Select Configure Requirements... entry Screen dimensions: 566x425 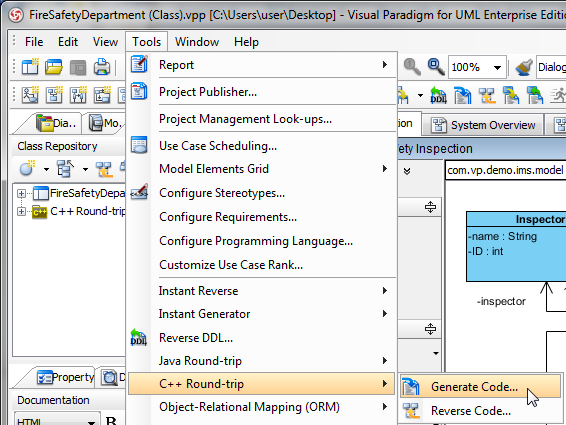[262, 217]
